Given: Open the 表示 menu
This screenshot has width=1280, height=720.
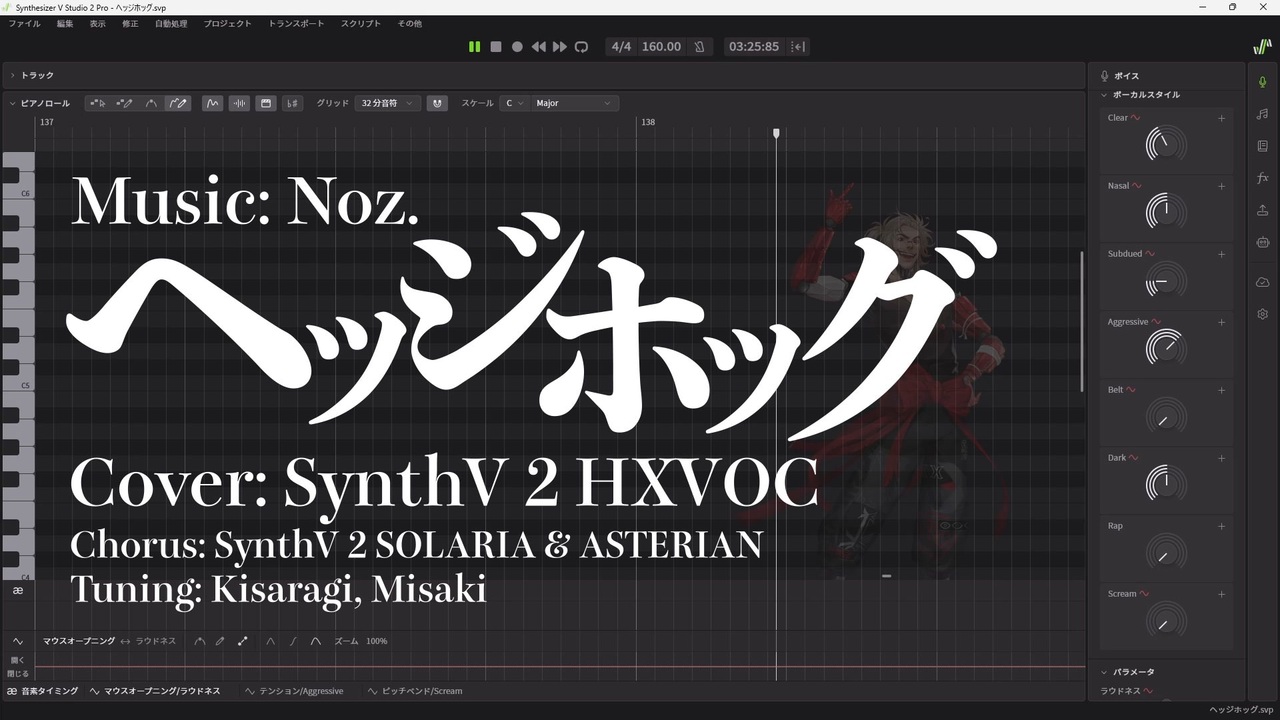Looking at the screenshot, I should point(97,23).
